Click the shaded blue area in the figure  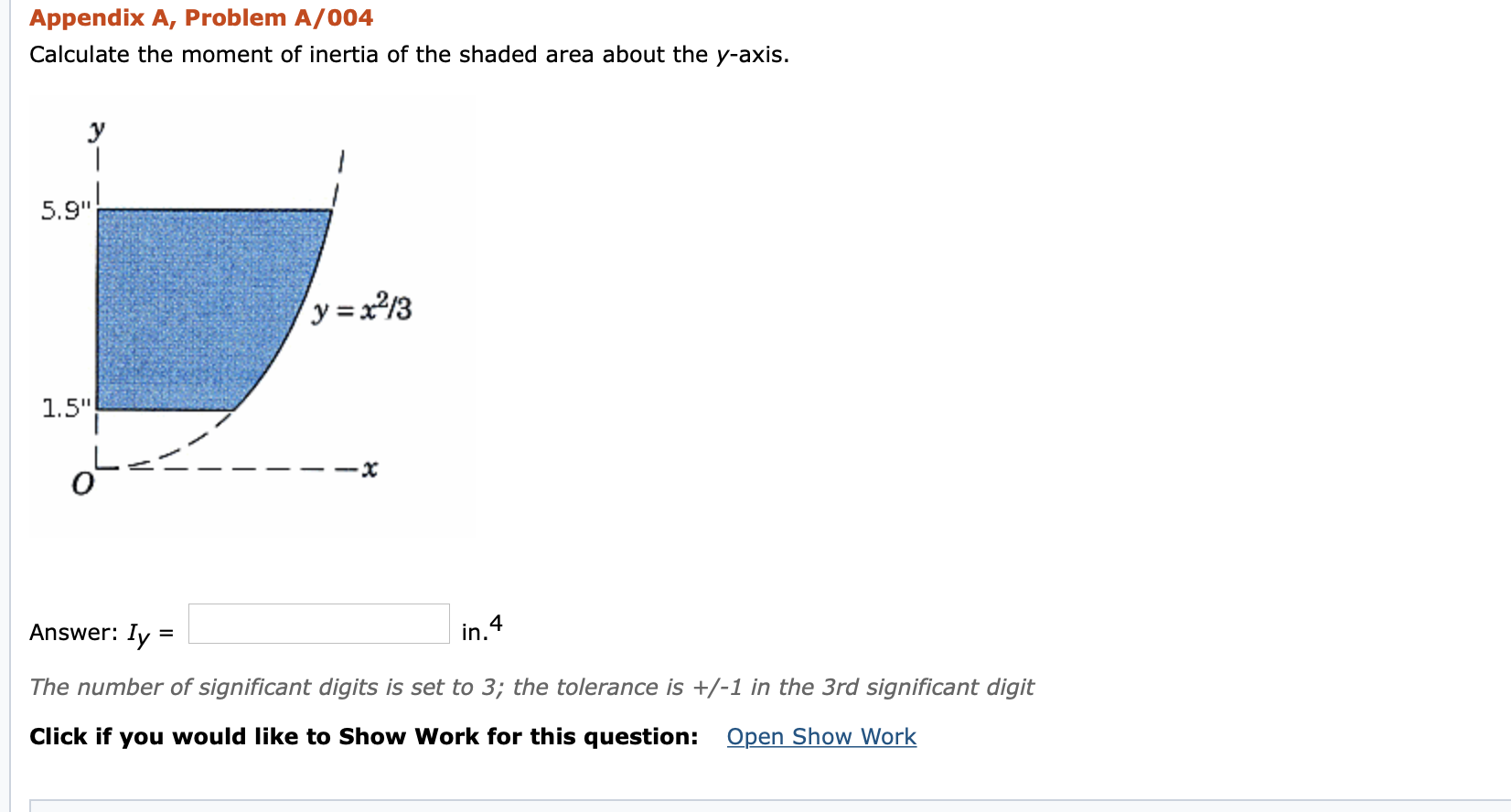(x=183, y=302)
